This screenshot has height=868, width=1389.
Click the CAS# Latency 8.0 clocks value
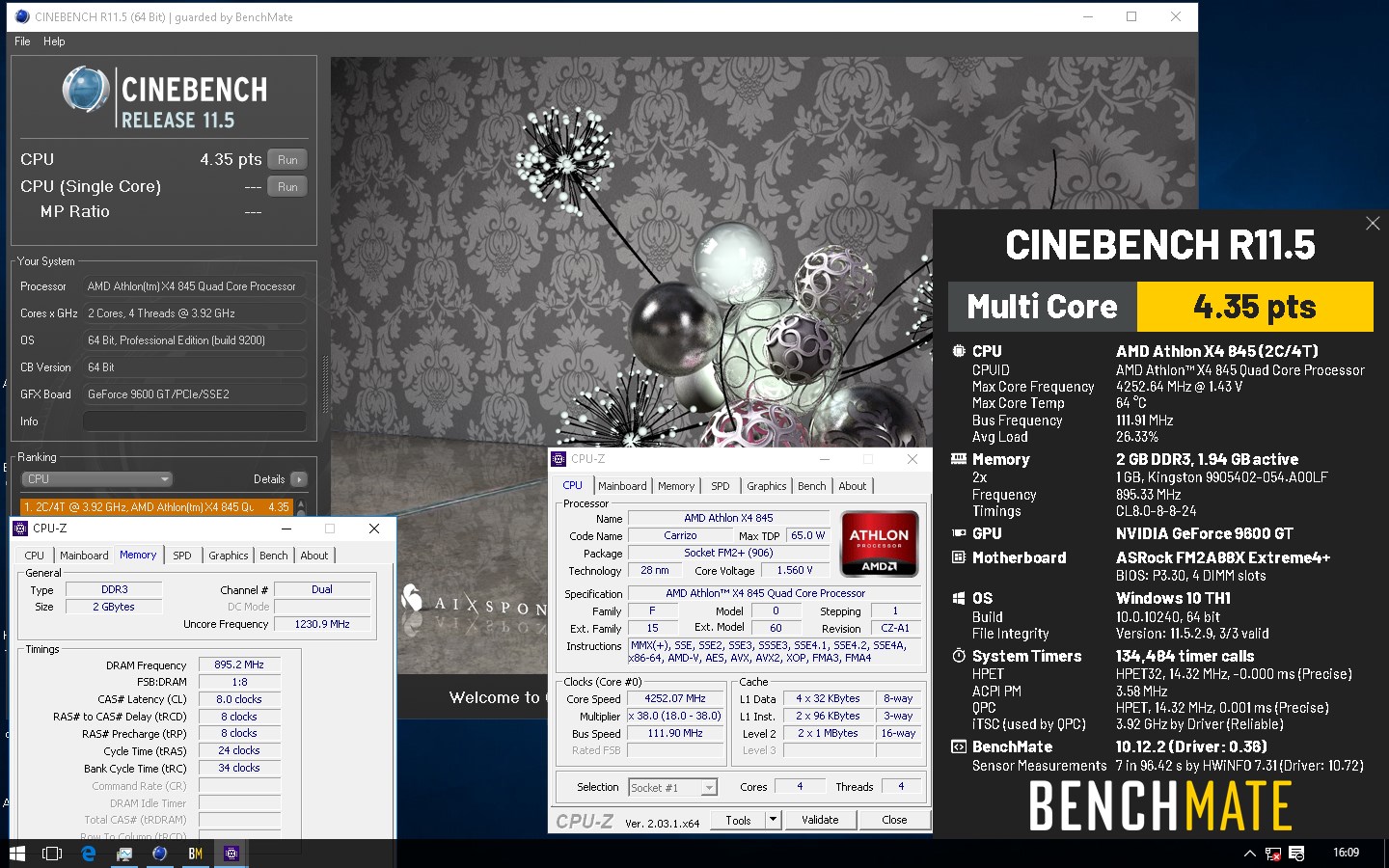239,699
